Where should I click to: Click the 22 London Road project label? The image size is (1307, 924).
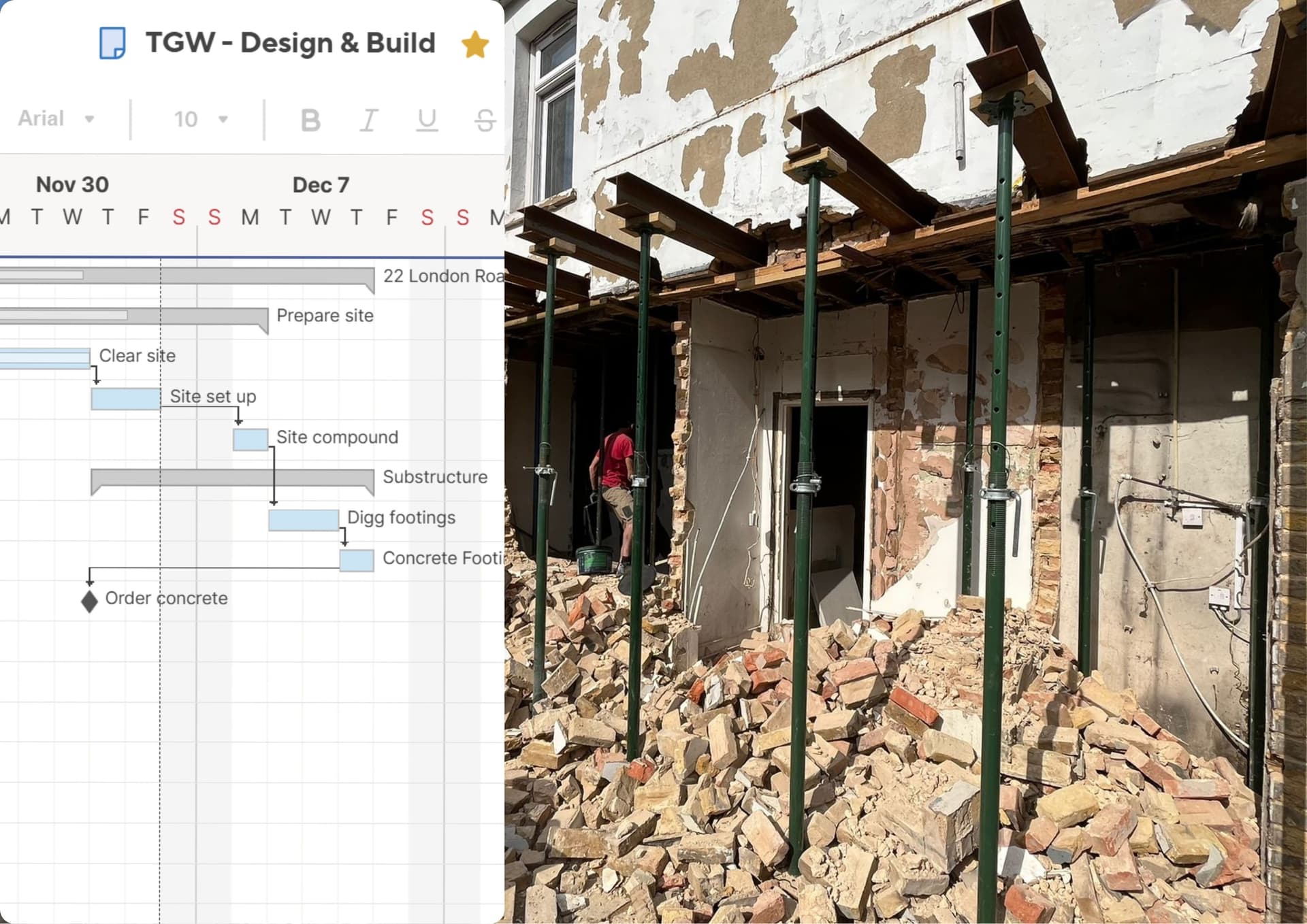click(442, 276)
